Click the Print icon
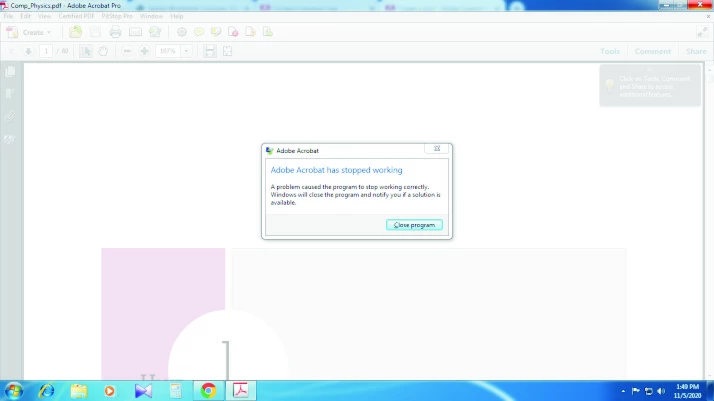This screenshot has height=401, width=714. tap(115, 32)
